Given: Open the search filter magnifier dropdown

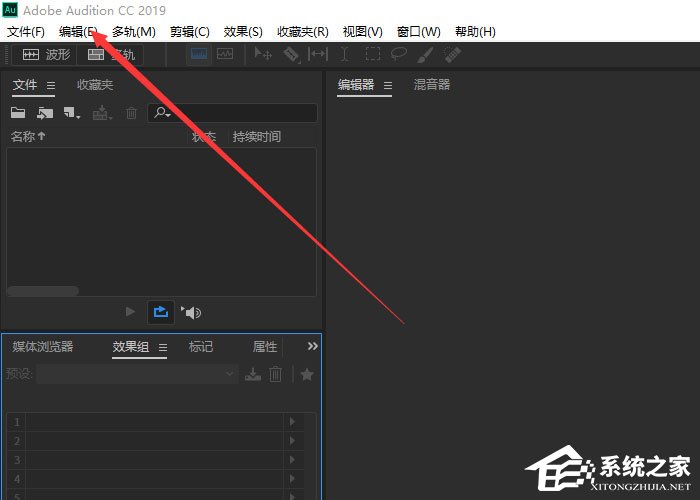Looking at the screenshot, I should click(x=162, y=113).
